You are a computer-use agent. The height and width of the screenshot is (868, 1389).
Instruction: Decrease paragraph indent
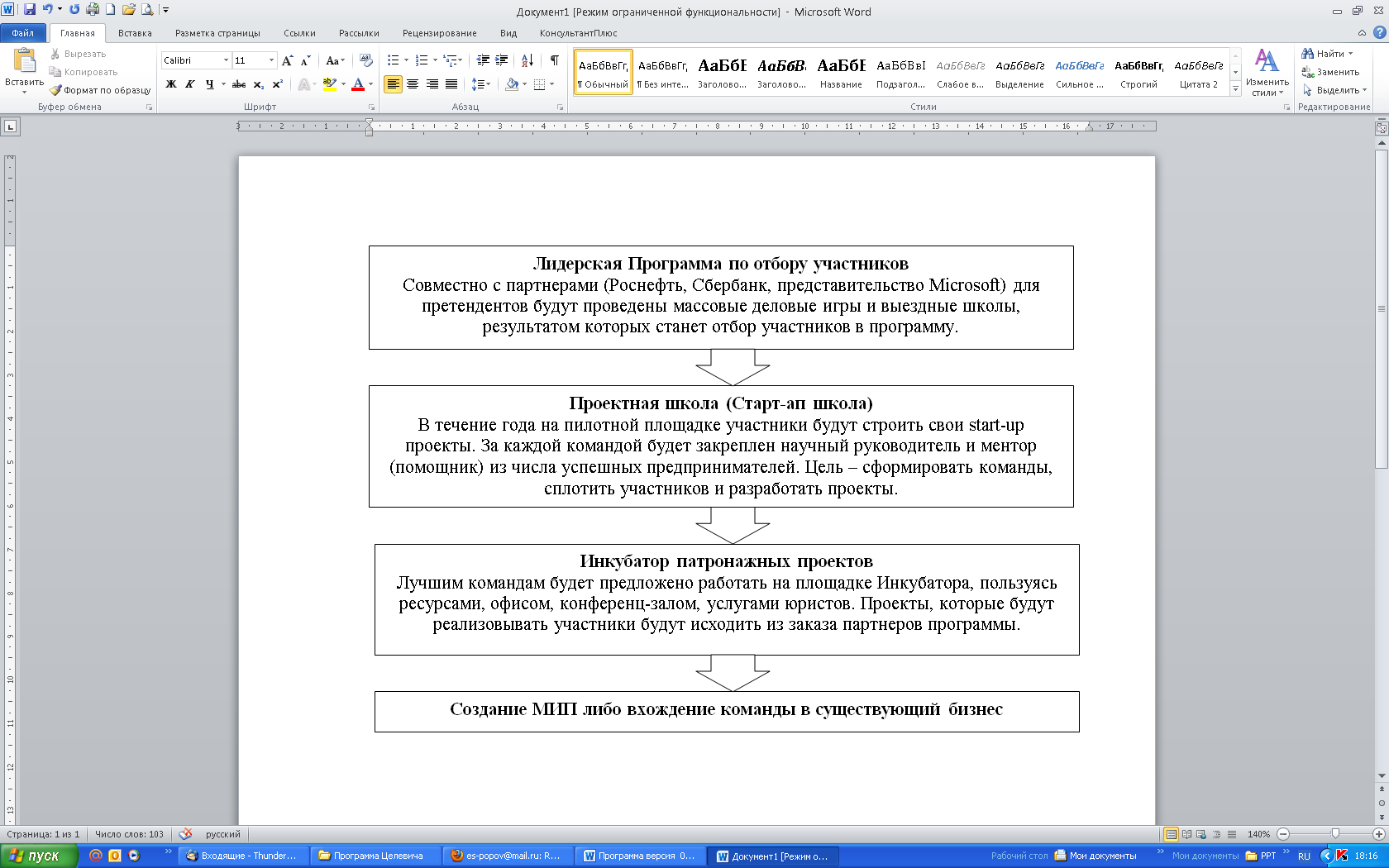pyautogui.click(x=483, y=60)
